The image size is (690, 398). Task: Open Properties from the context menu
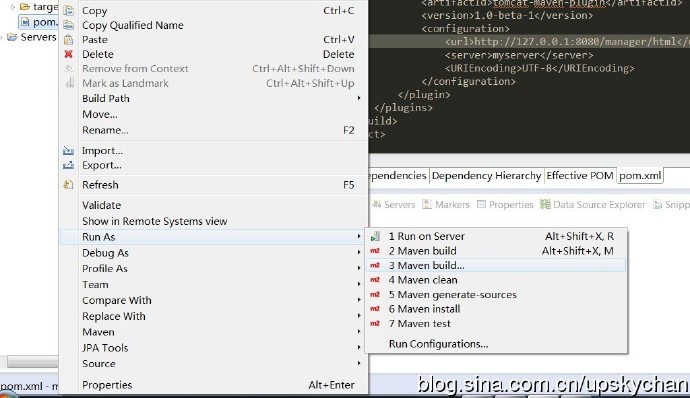213,385
